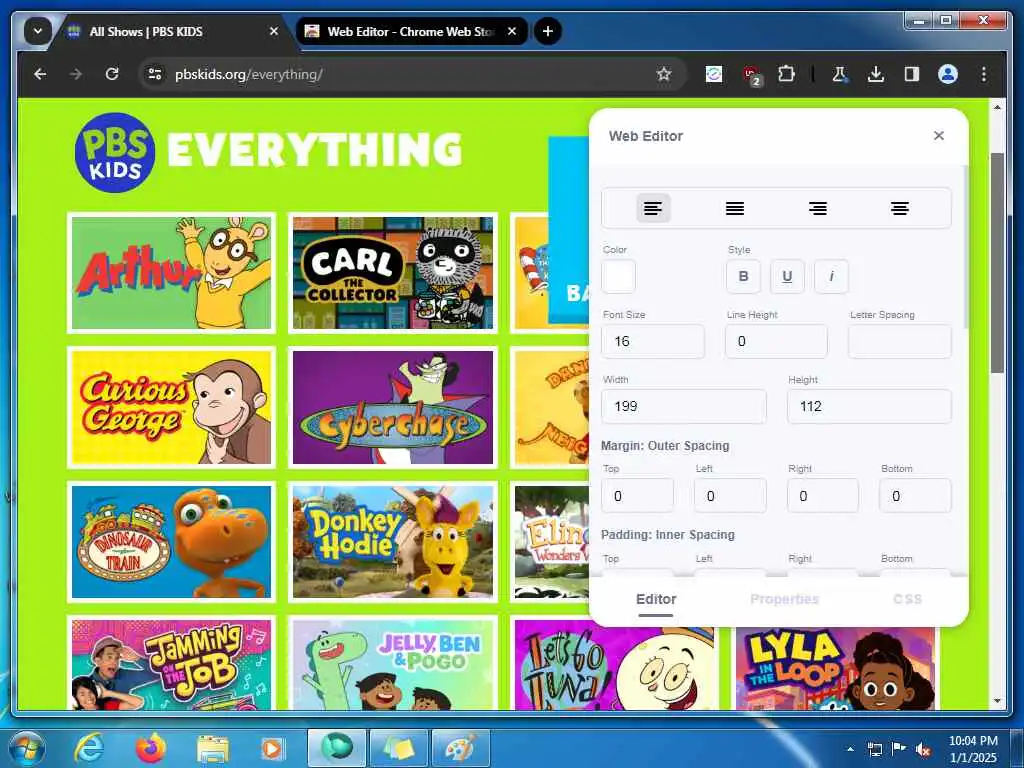Image resolution: width=1024 pixels, height=768 pixels.
Task: Open the Extensions puzzle menu
Action: pos(786,74)
